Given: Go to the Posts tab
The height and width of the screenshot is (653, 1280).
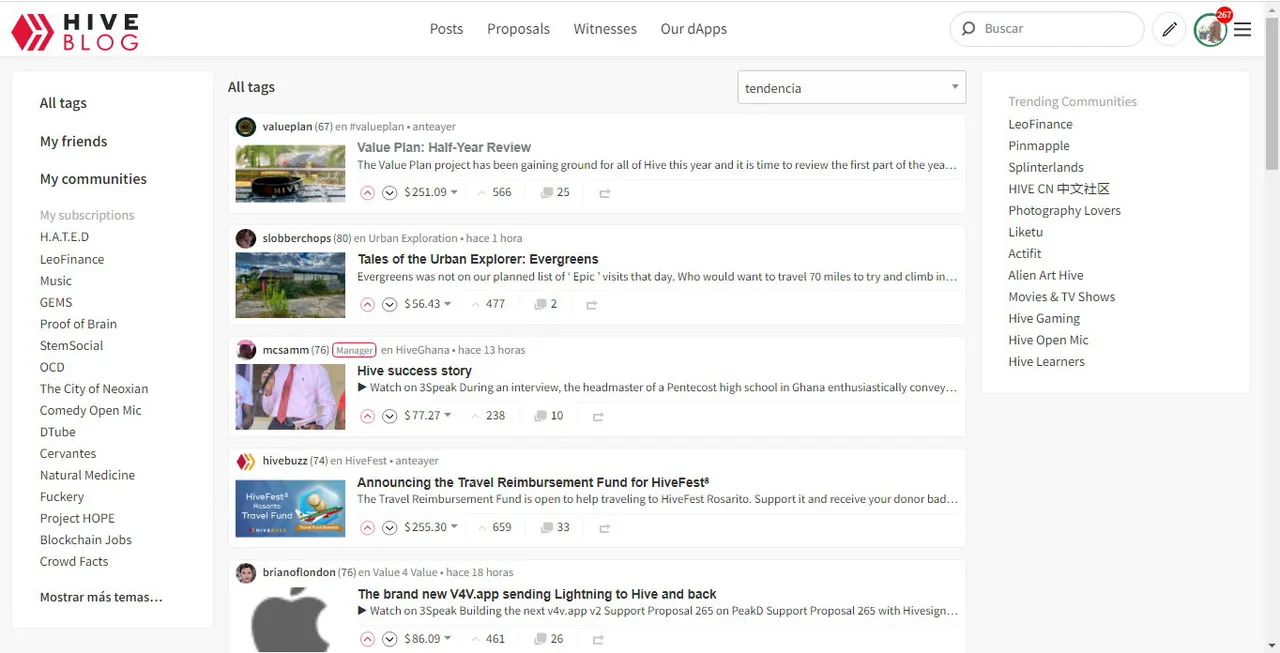Looking at the screenshot, I should pyautogui.click(x=446, y=29).
